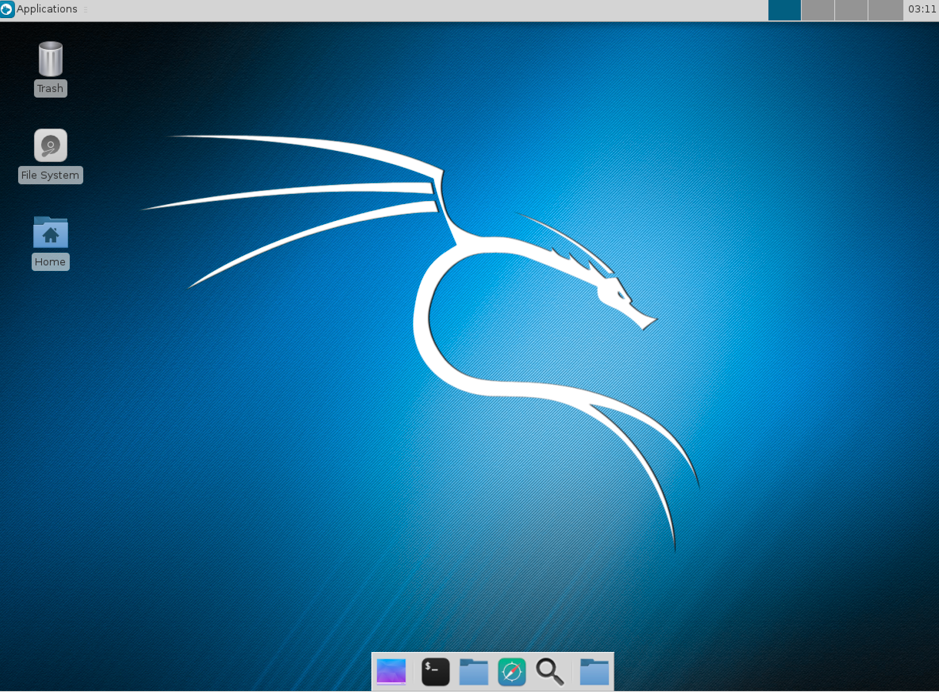
Task: Click the 03:11 clock
Action: point(922,9)
